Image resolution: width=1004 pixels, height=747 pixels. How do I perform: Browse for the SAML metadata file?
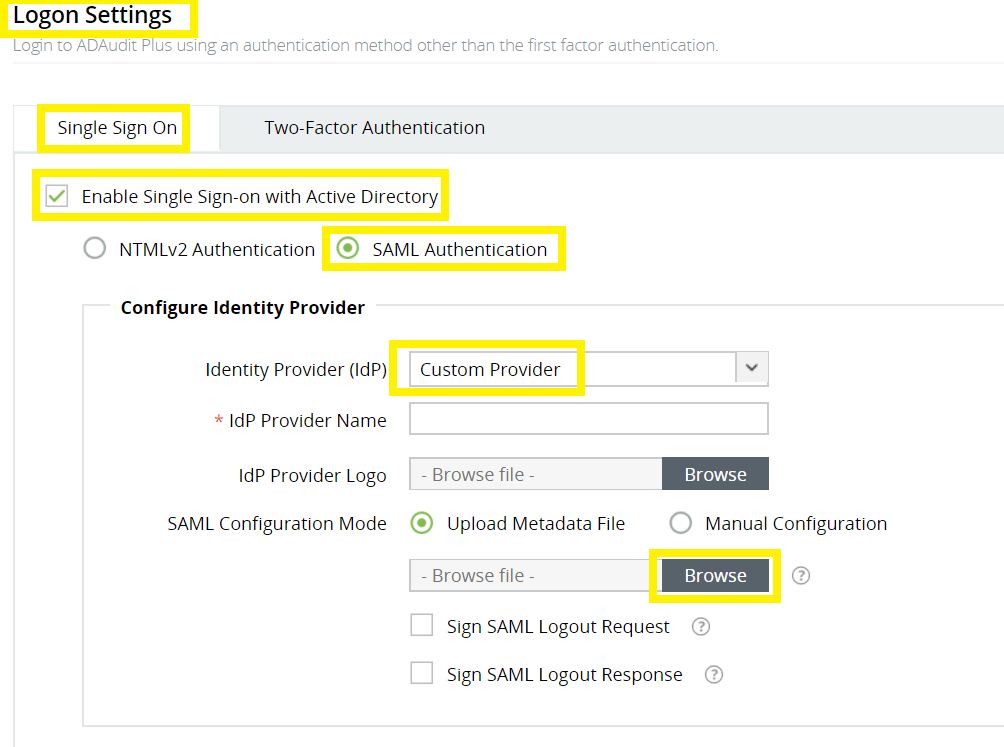click(715, 575)
